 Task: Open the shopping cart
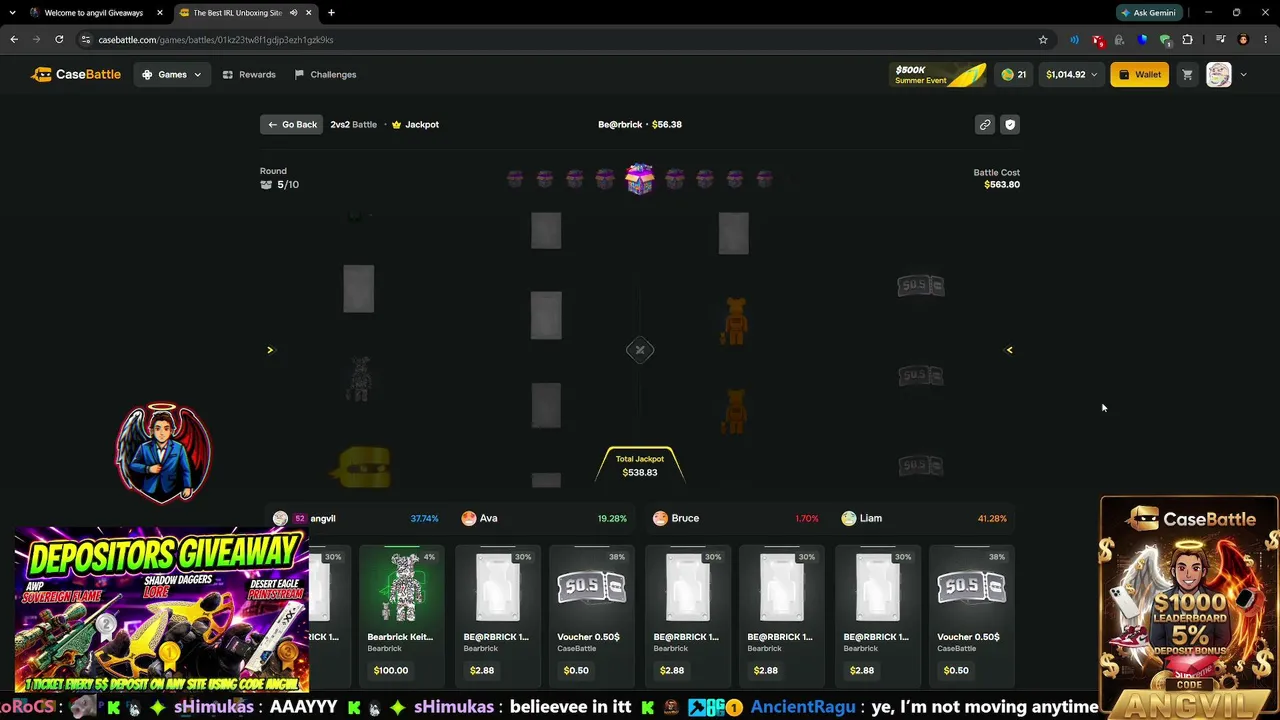pyautogui.click(x=1187, y=74)
